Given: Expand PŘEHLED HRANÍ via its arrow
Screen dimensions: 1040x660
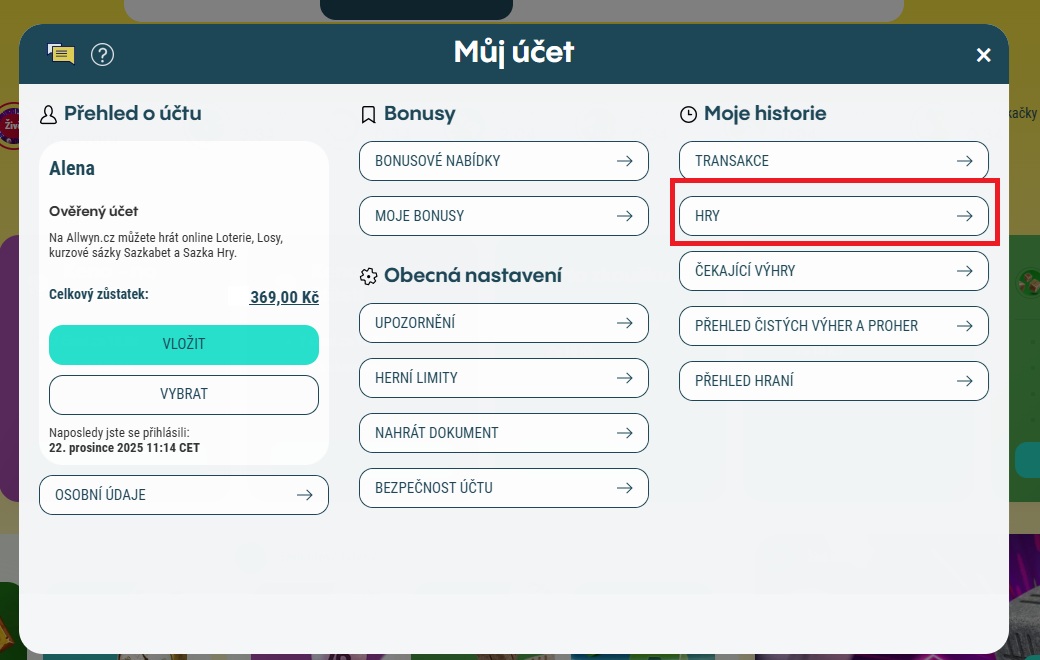Looking at the screenshot, I should [x=964, y=381].
